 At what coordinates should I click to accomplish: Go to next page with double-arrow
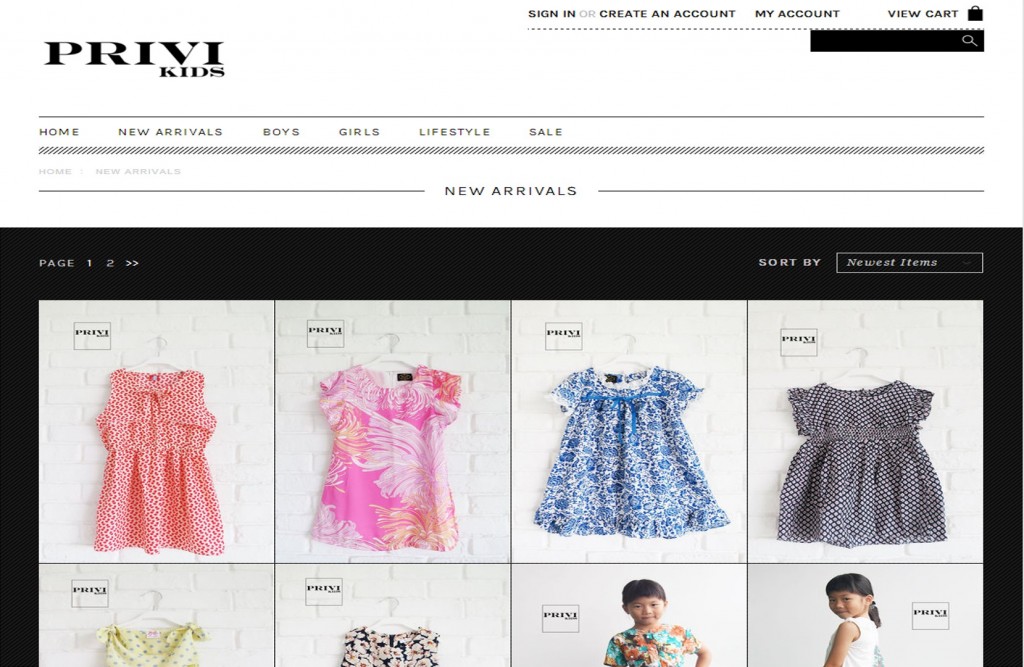click(132, 263)
